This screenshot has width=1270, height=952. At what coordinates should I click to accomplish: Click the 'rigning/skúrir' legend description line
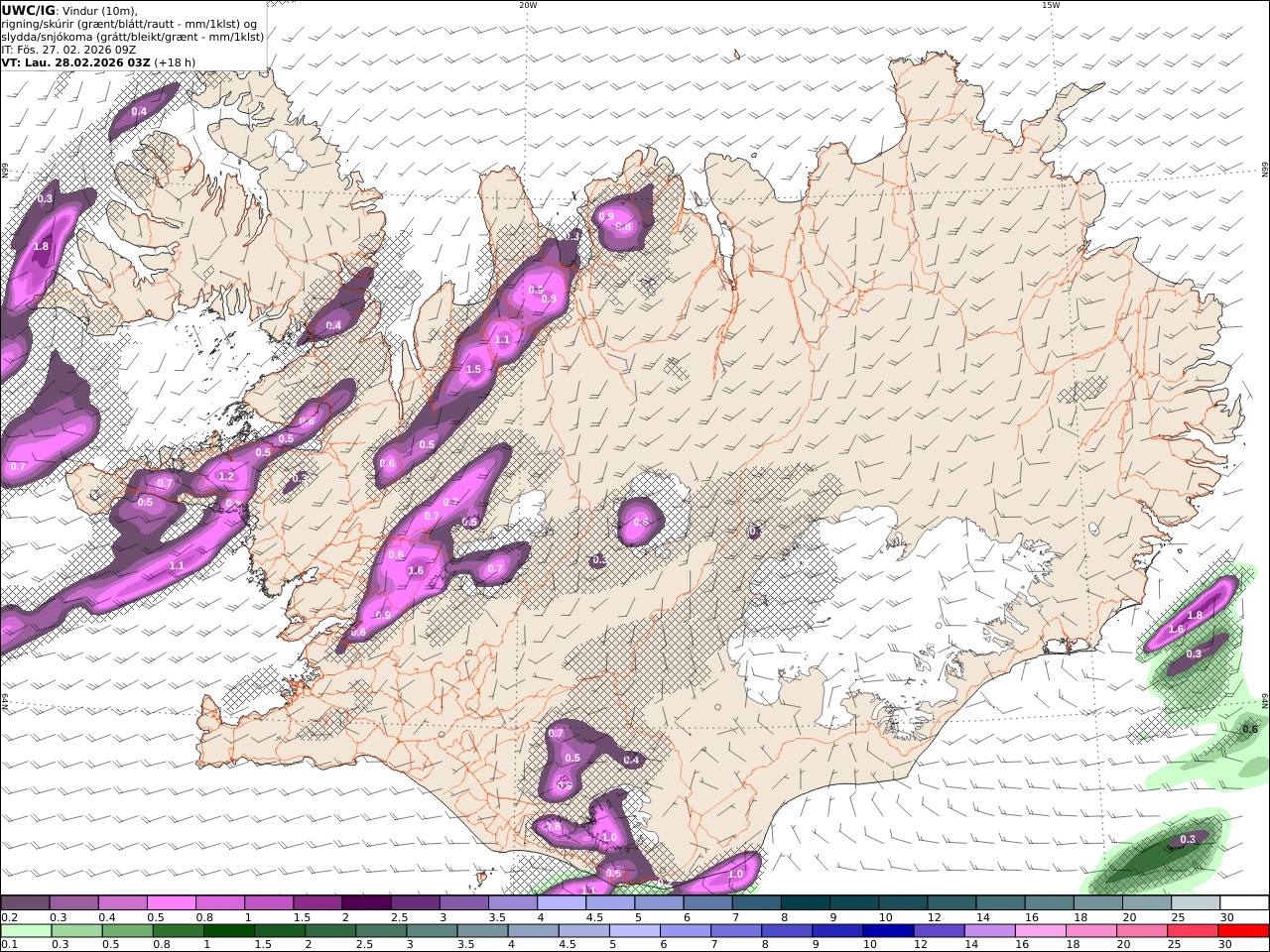pos(129,24)
